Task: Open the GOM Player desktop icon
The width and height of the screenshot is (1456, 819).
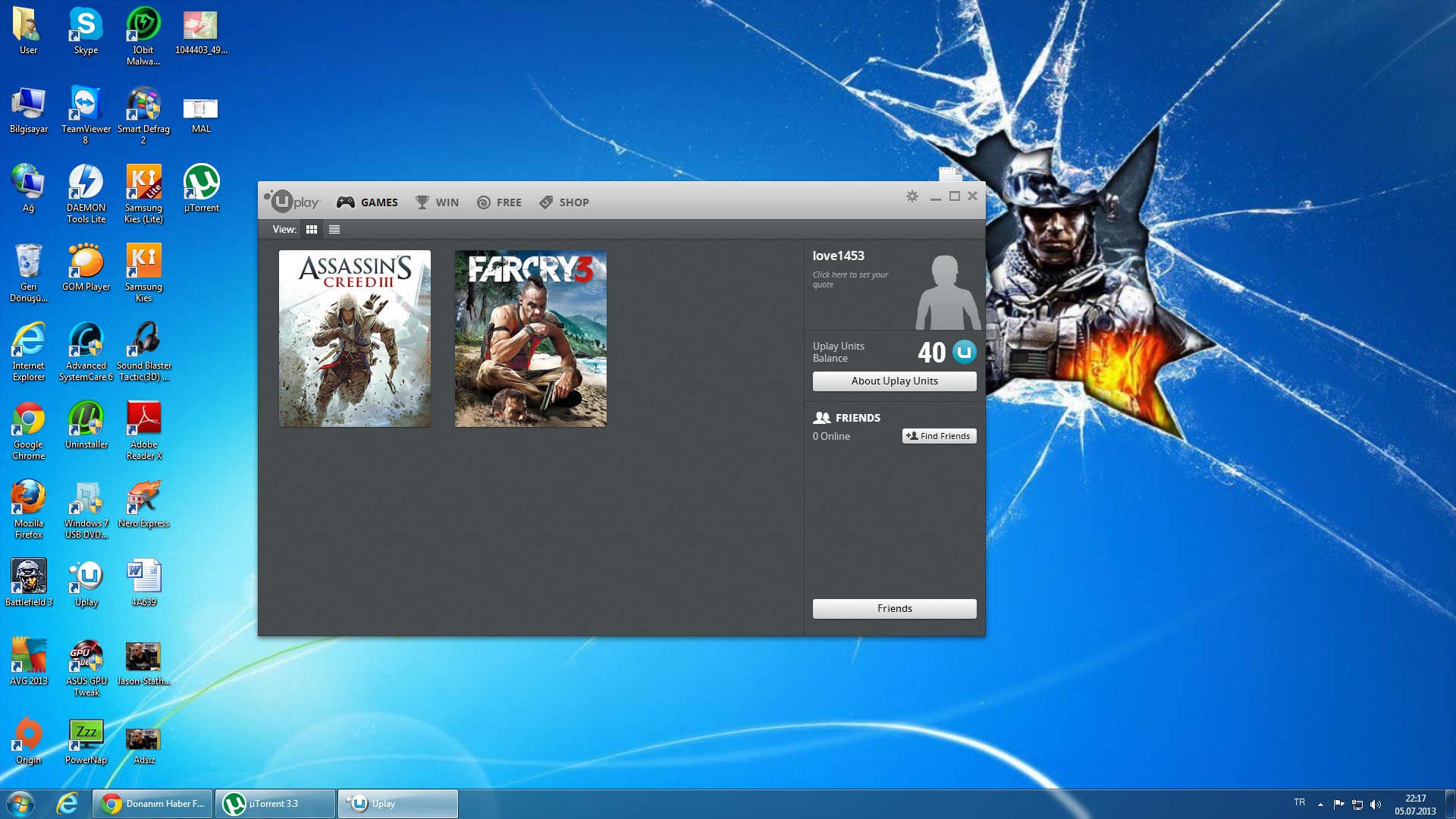Action: click(86, 268)
